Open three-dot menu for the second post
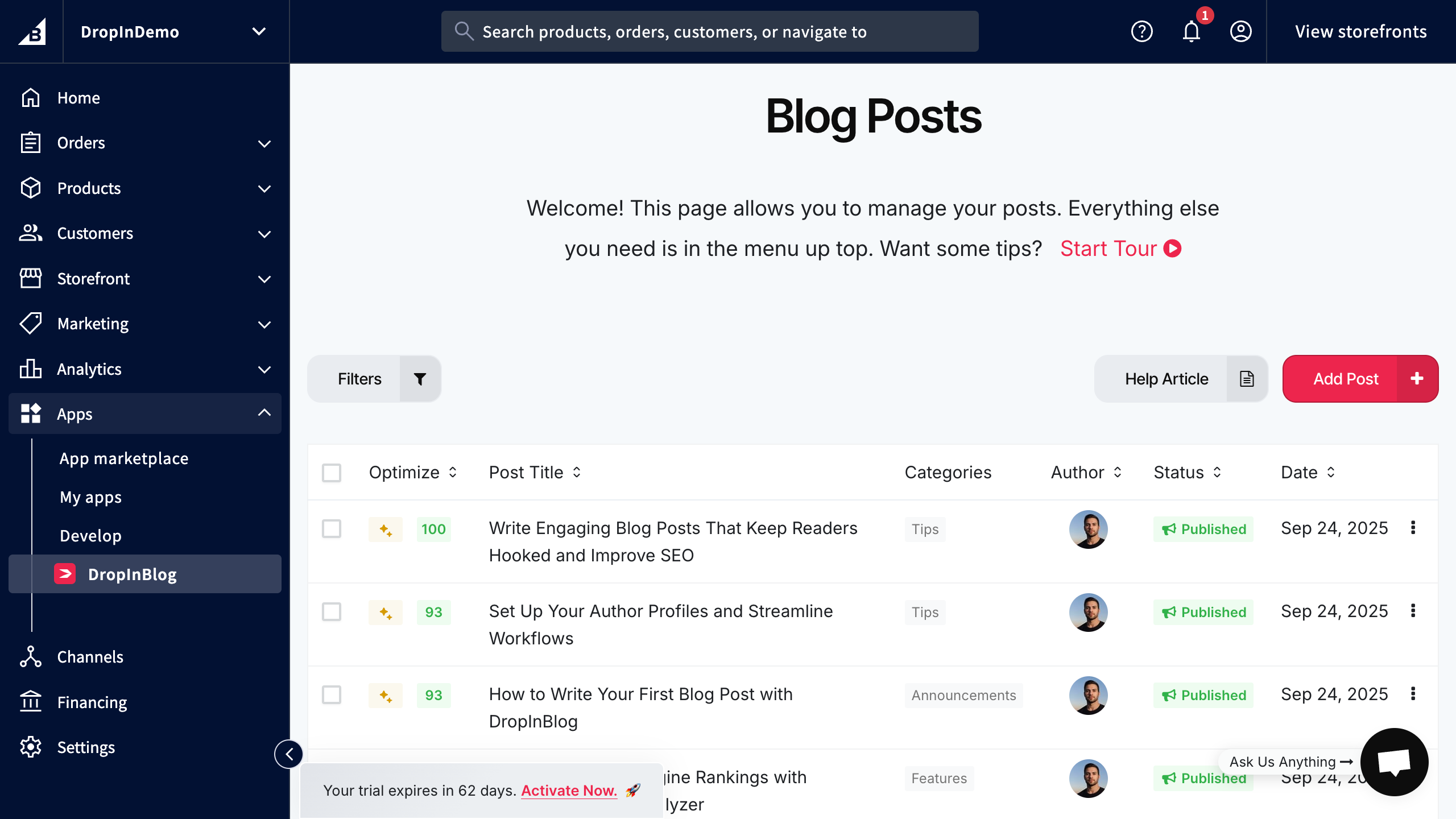 1413,611
